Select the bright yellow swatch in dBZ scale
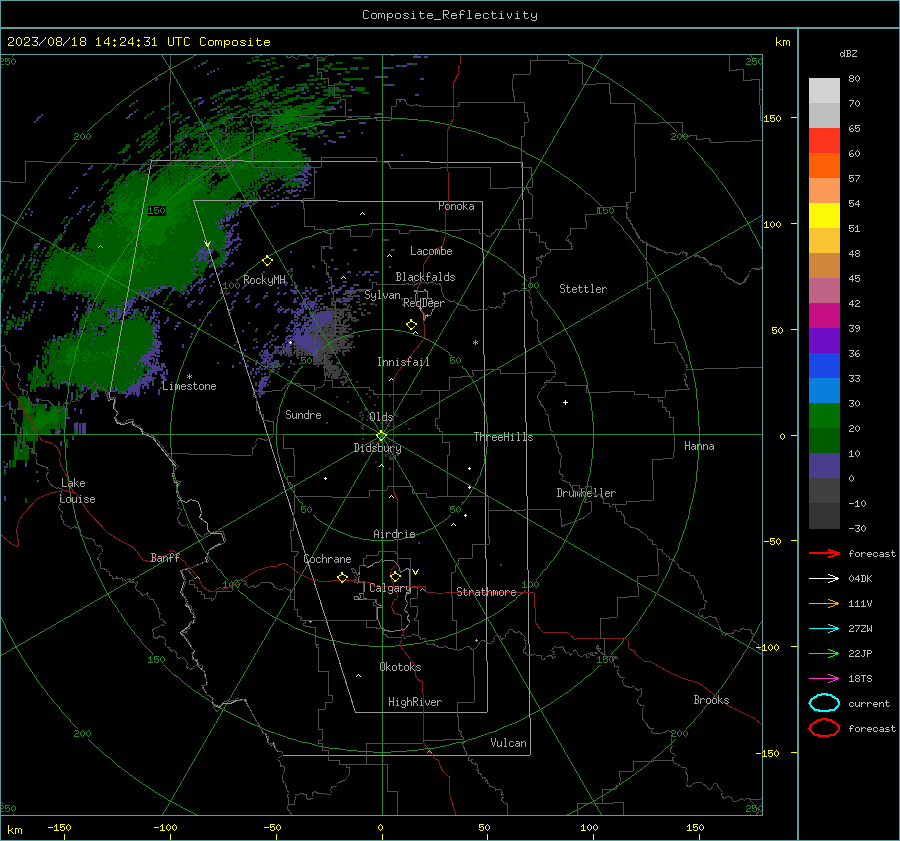 pos(824,215)
